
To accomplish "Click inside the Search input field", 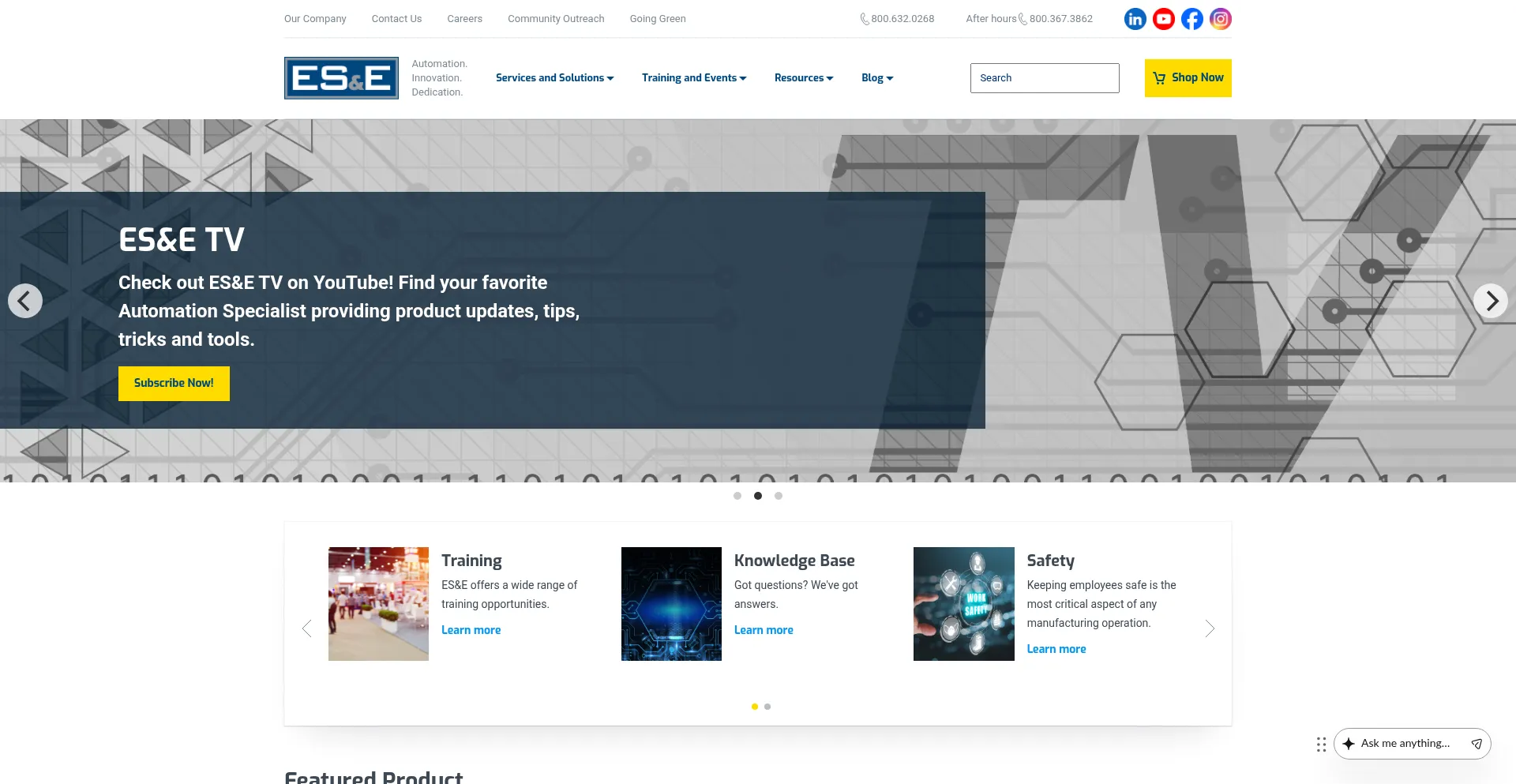I will coord(1044,77).
